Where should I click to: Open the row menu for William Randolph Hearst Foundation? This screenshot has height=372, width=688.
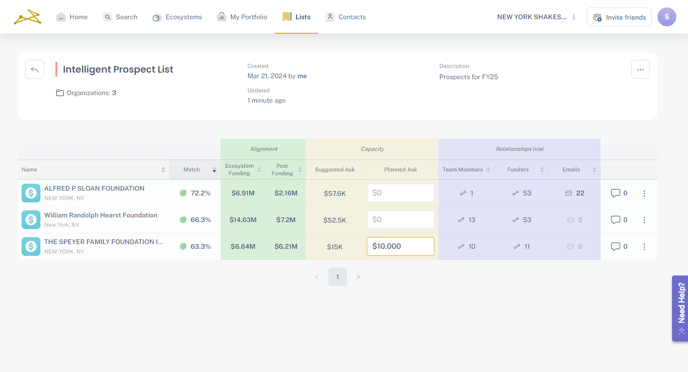tap(644, 220)
